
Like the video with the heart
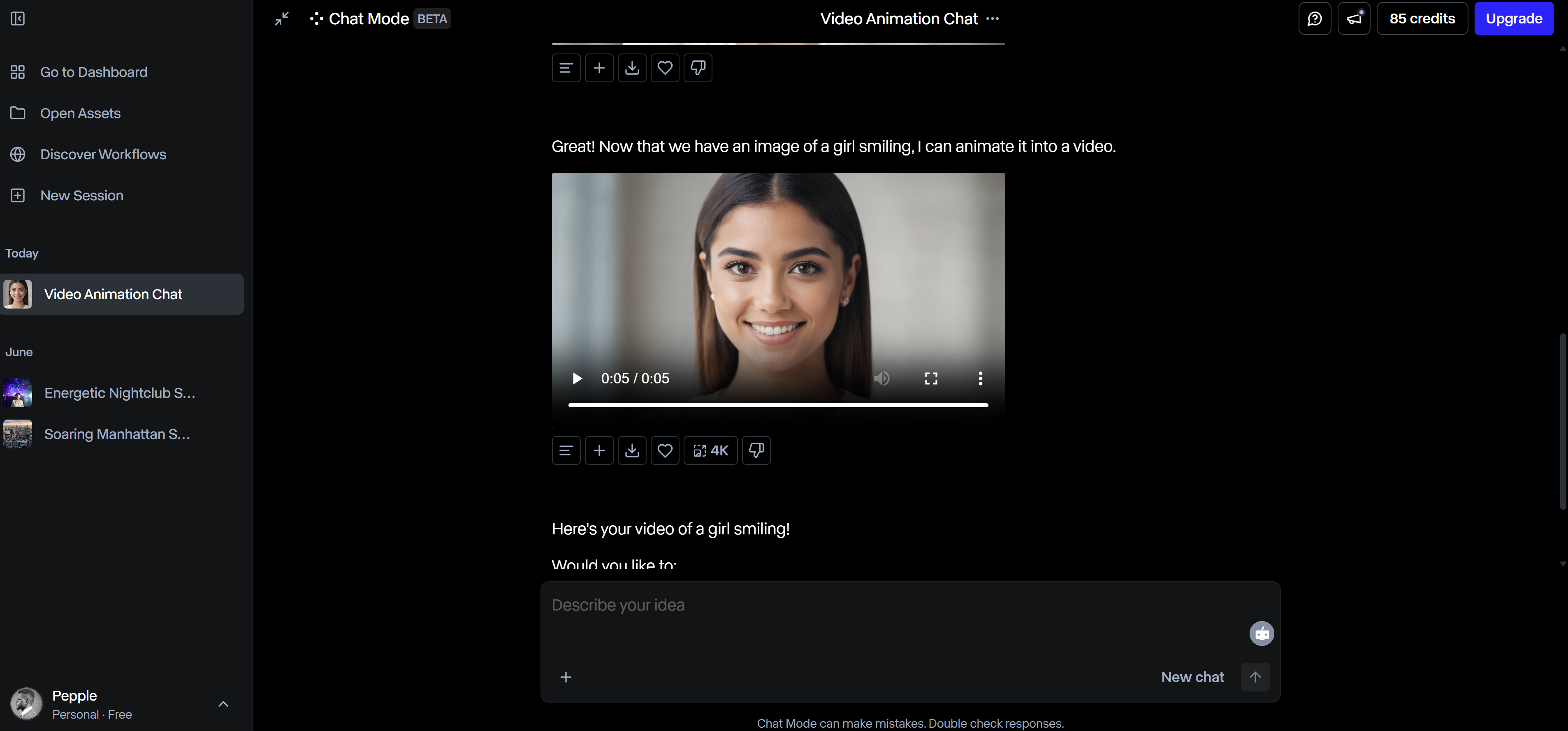tap(665, 450)
